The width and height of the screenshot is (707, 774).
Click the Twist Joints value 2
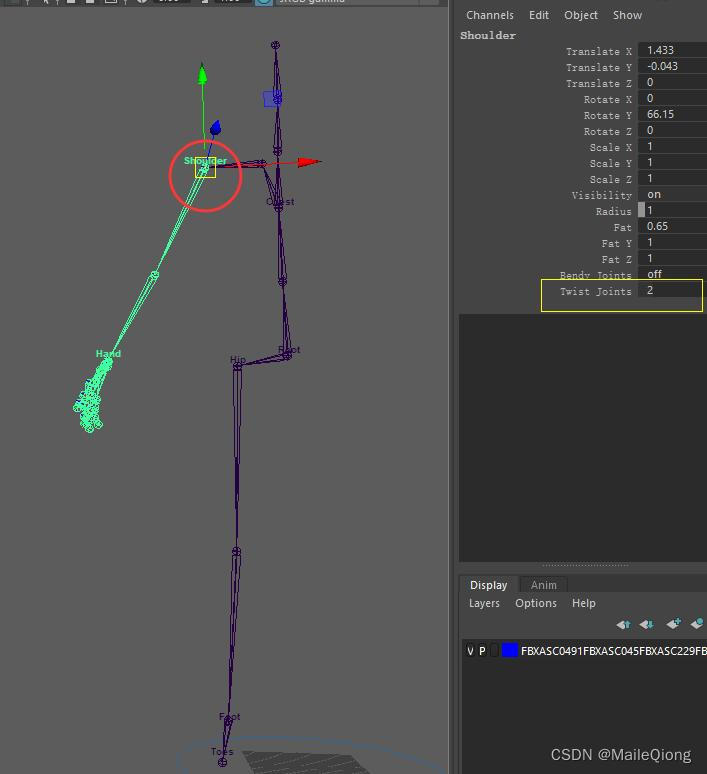tap(672, 290)
